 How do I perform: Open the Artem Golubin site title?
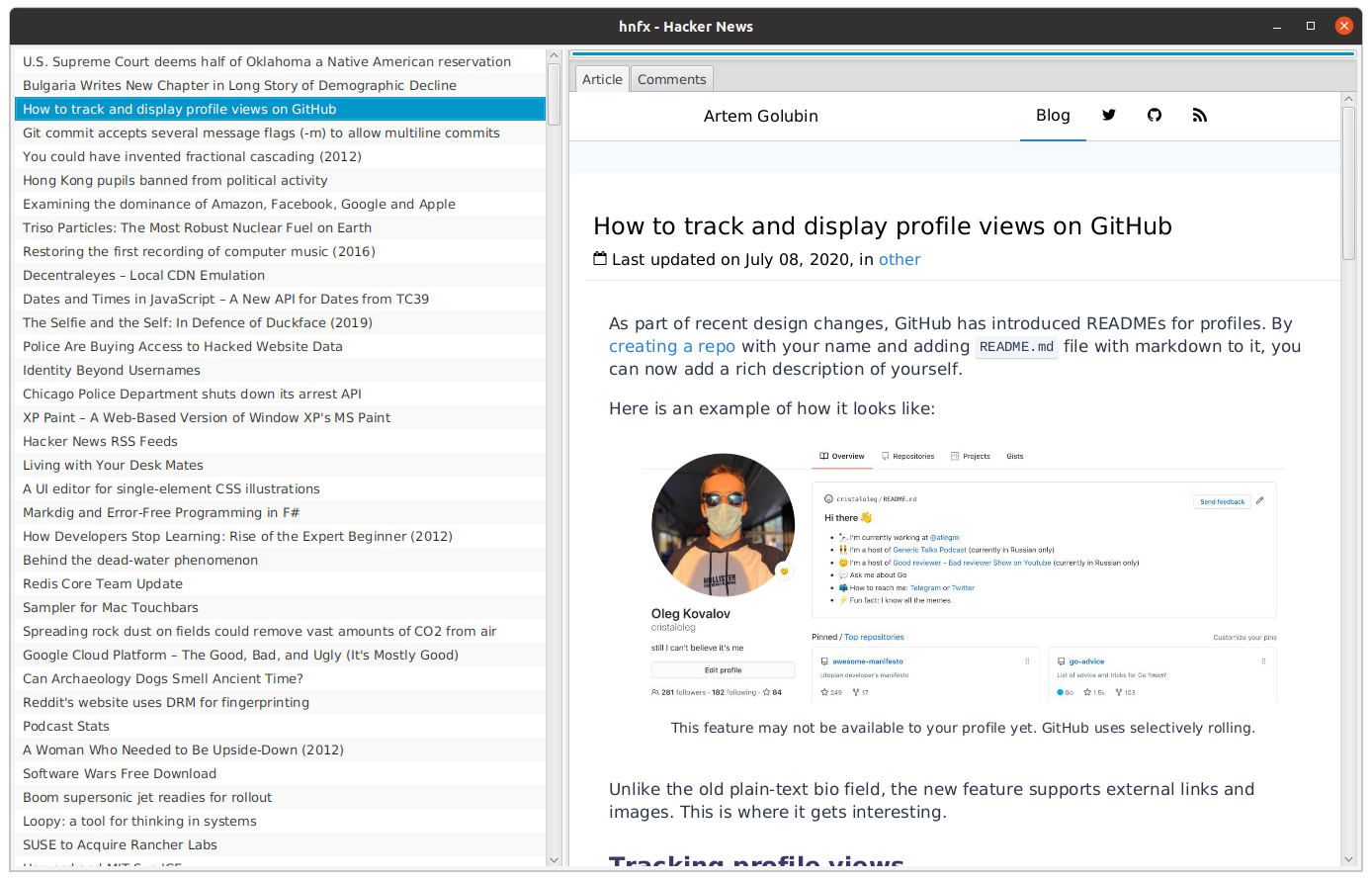point(761,116)
